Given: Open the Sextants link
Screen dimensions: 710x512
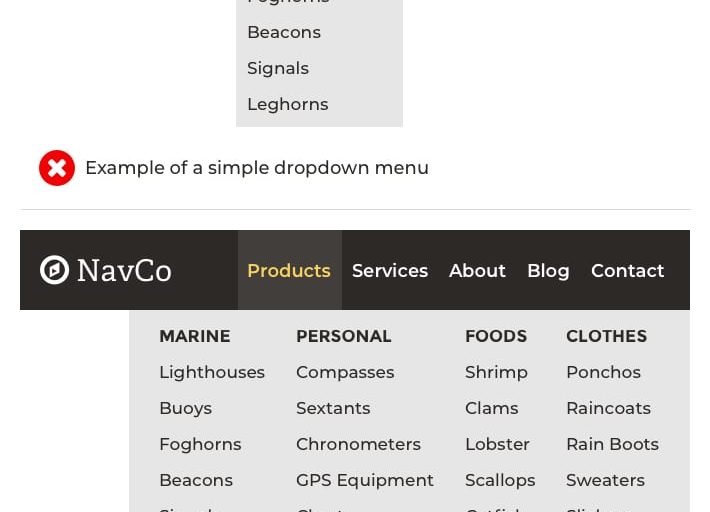Looking at the screenshot, I should point(333,408).
